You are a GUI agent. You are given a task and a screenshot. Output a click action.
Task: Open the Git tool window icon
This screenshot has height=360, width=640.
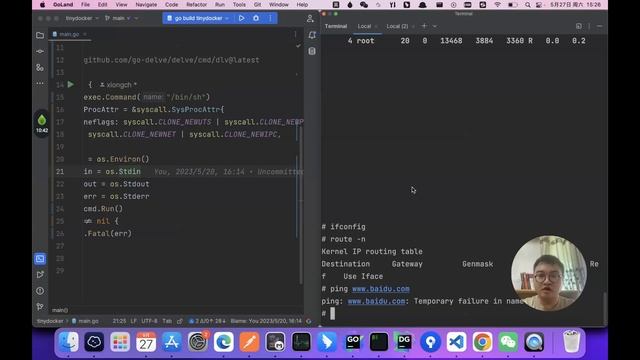coord(40,307)
